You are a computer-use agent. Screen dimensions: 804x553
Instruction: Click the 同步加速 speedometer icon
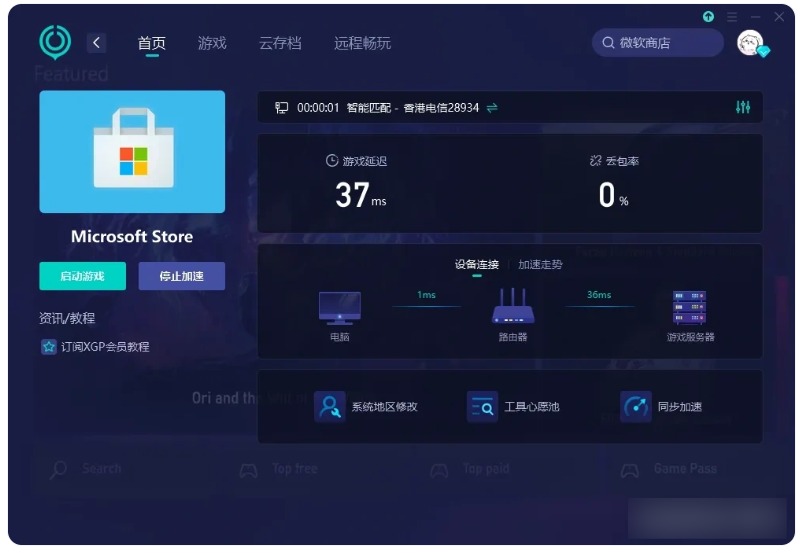636,407
